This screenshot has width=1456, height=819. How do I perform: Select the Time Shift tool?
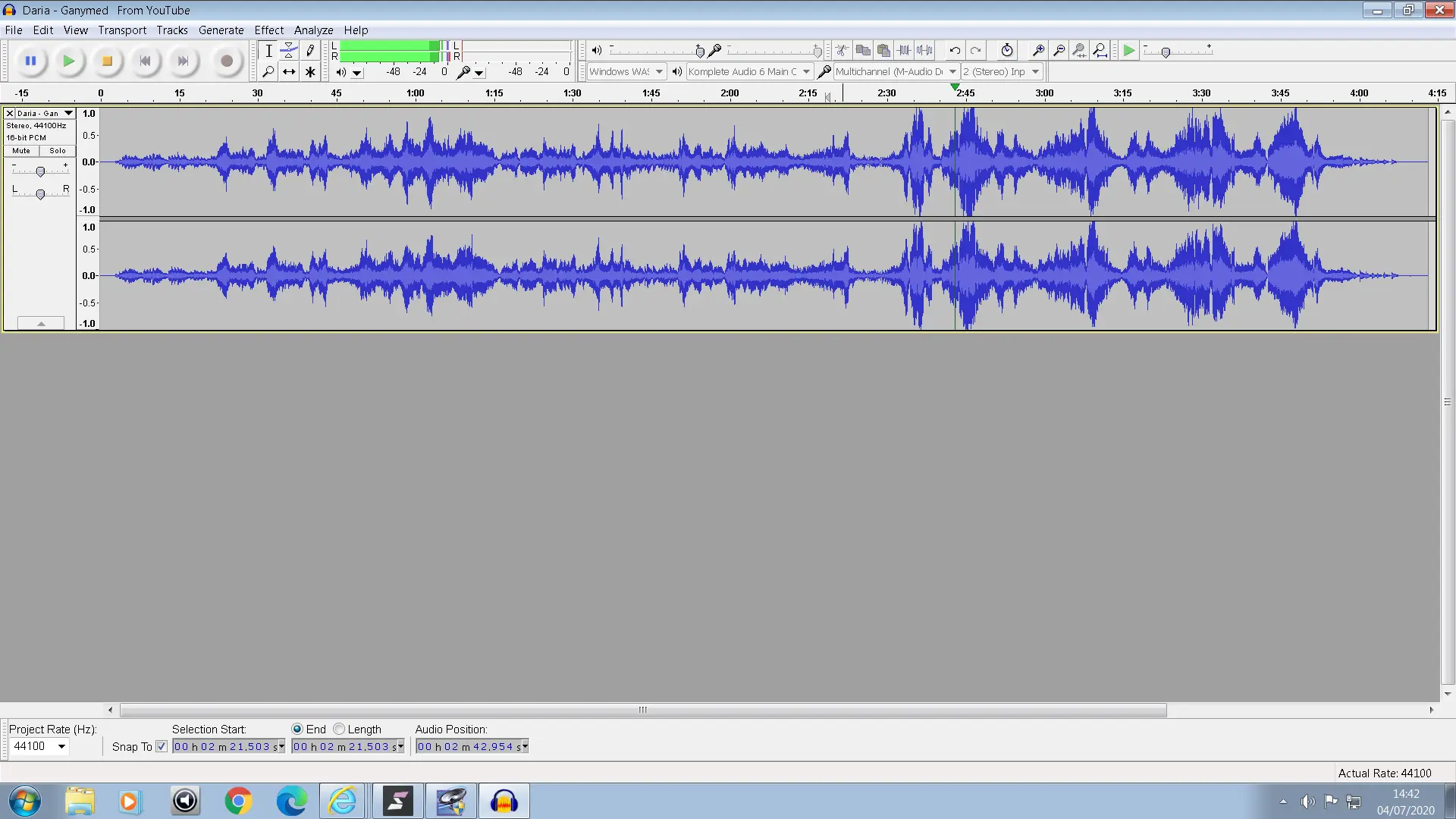click(x=289, y=72)
